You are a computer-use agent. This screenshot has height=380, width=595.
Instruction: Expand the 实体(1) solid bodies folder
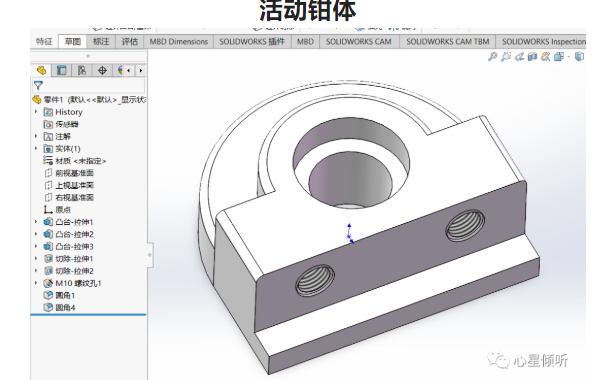(36, 148)
